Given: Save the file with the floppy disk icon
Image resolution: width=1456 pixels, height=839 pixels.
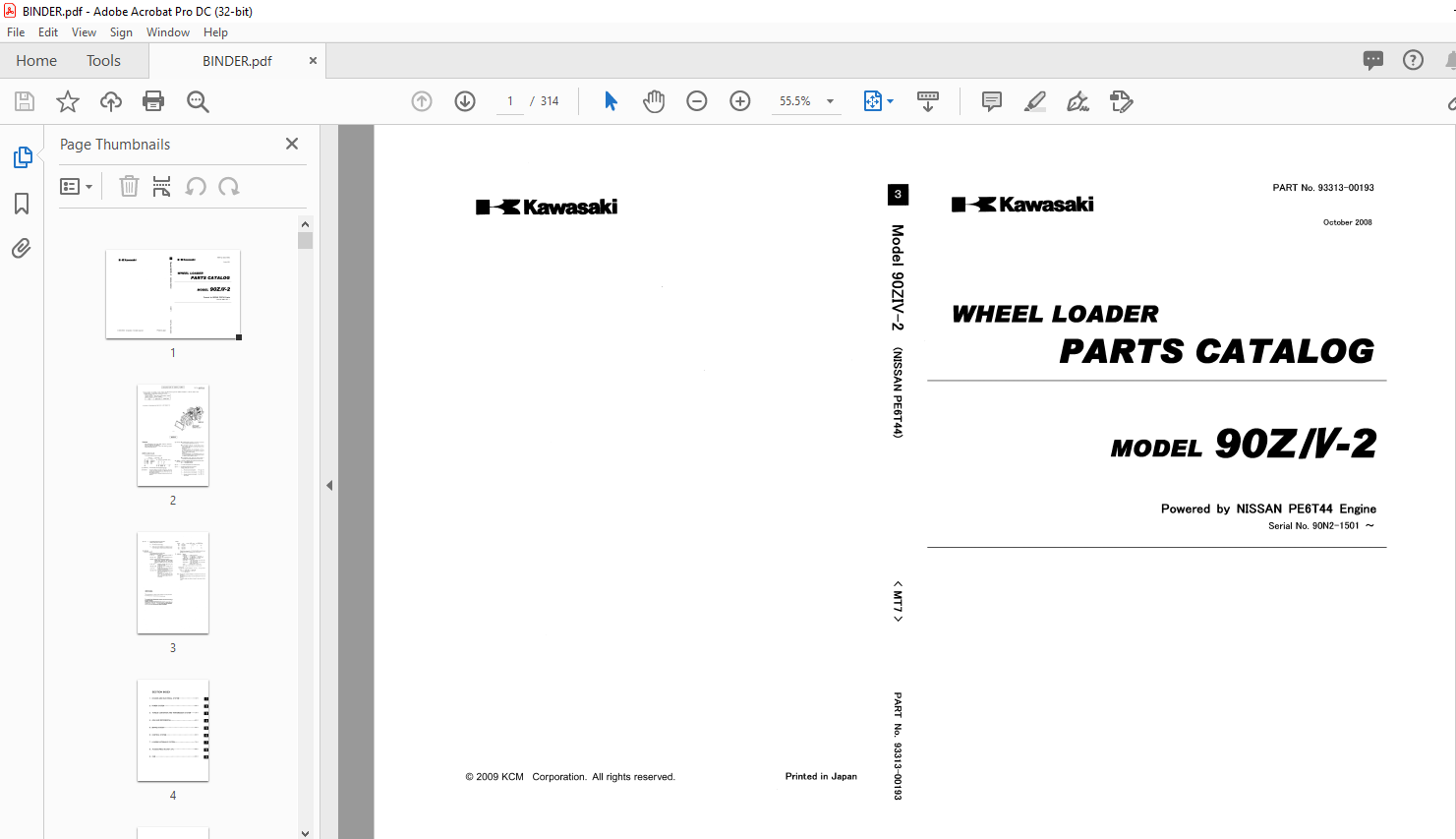Looking at the screenshot, I should [25, 101].
